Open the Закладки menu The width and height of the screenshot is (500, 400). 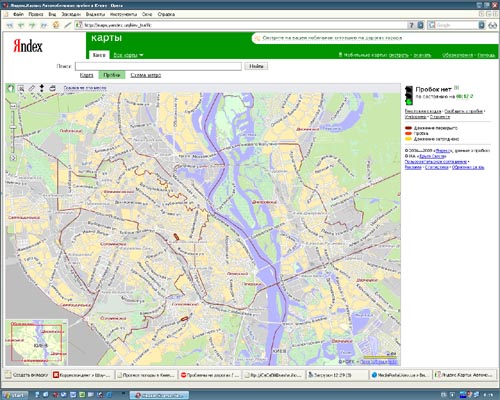point(71,14)
